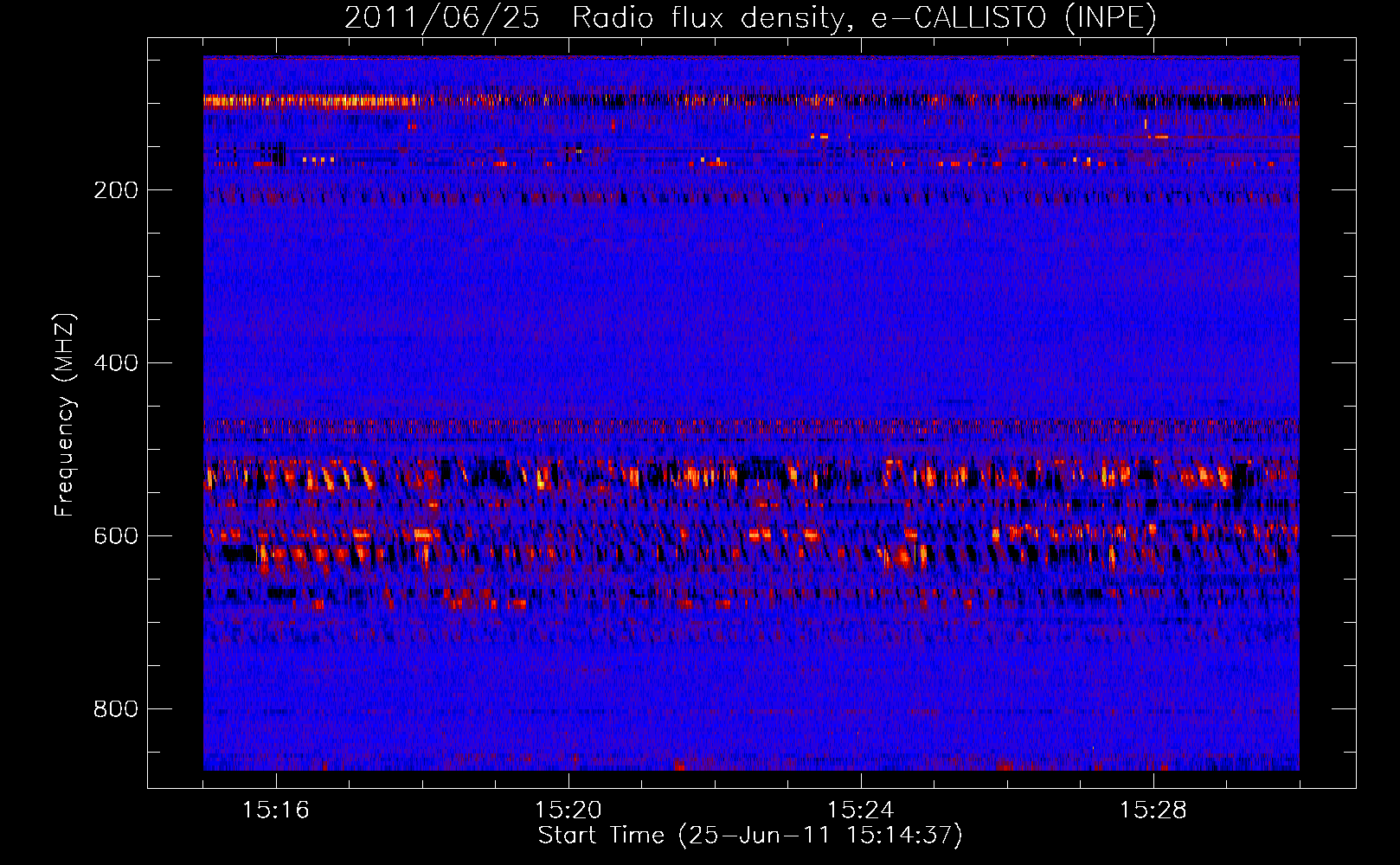Click the 200 frequency tick label

[116, 190]
